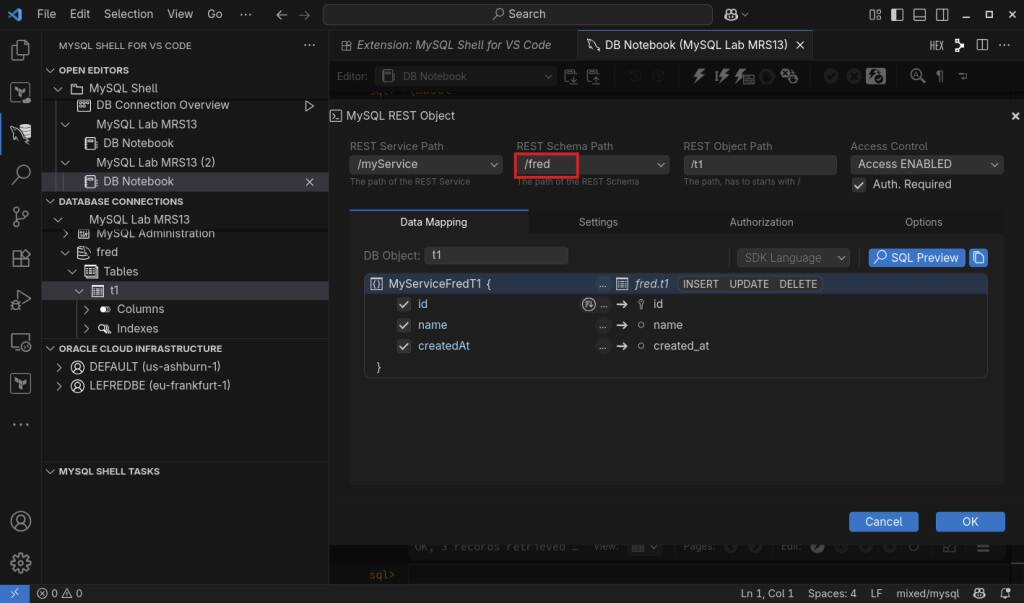This screenshot has height=603, width=1024.
Task: Expand LEFREDBE (eu-frankfurt-1) profile
Action: coord(59,386)
